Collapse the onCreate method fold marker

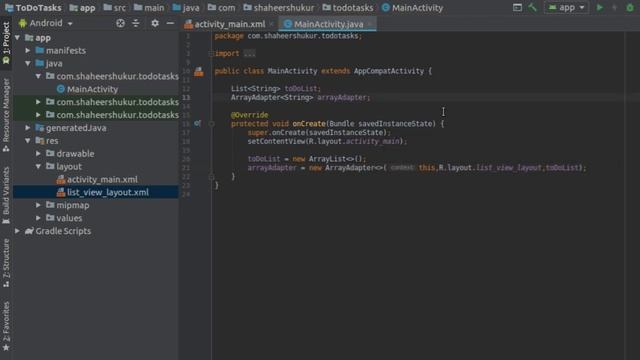tap(211, 124)
